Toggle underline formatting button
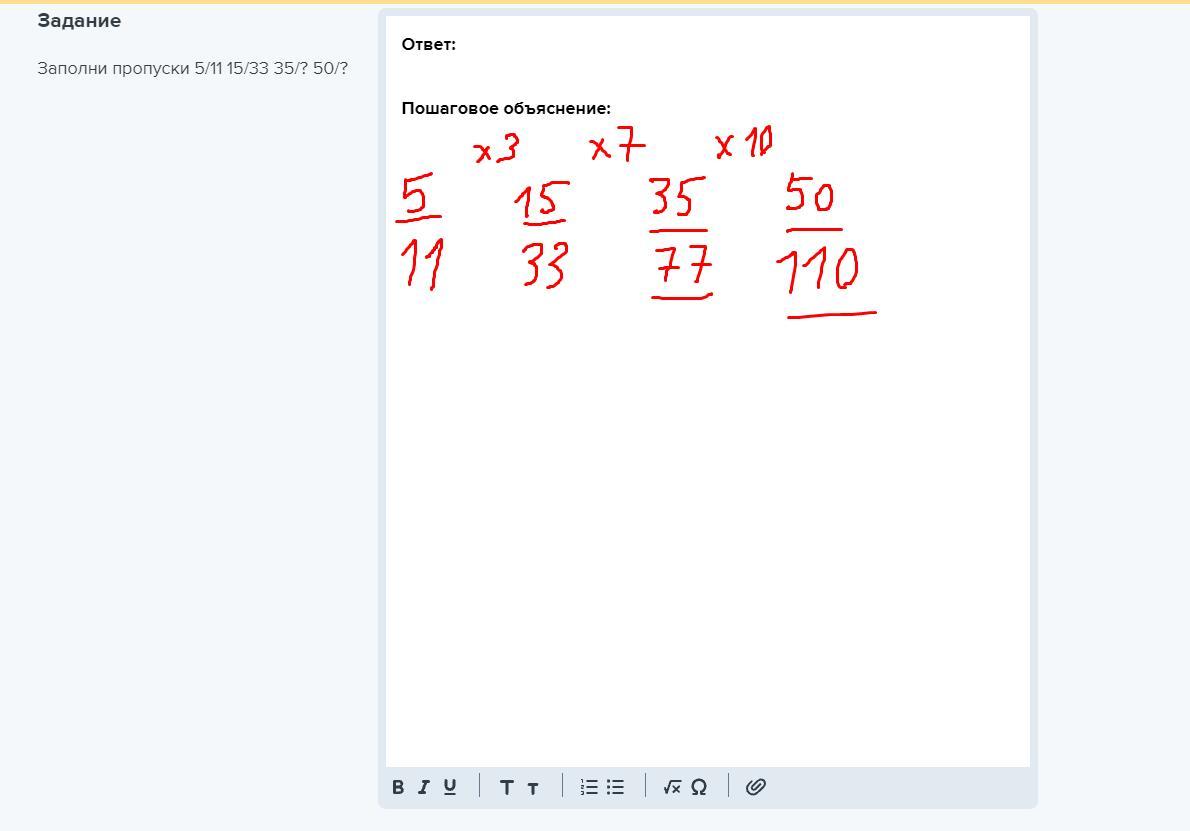This screenshot has height=831, width=1190. tap(450, 787)
